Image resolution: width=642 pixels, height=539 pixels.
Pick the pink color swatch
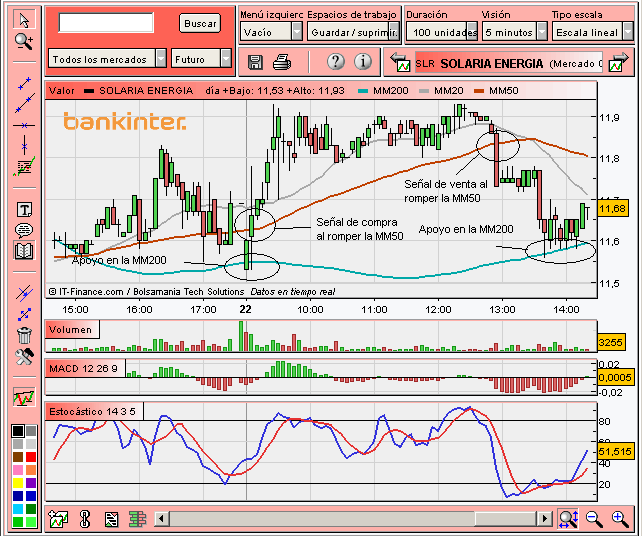tap(18, 470)
